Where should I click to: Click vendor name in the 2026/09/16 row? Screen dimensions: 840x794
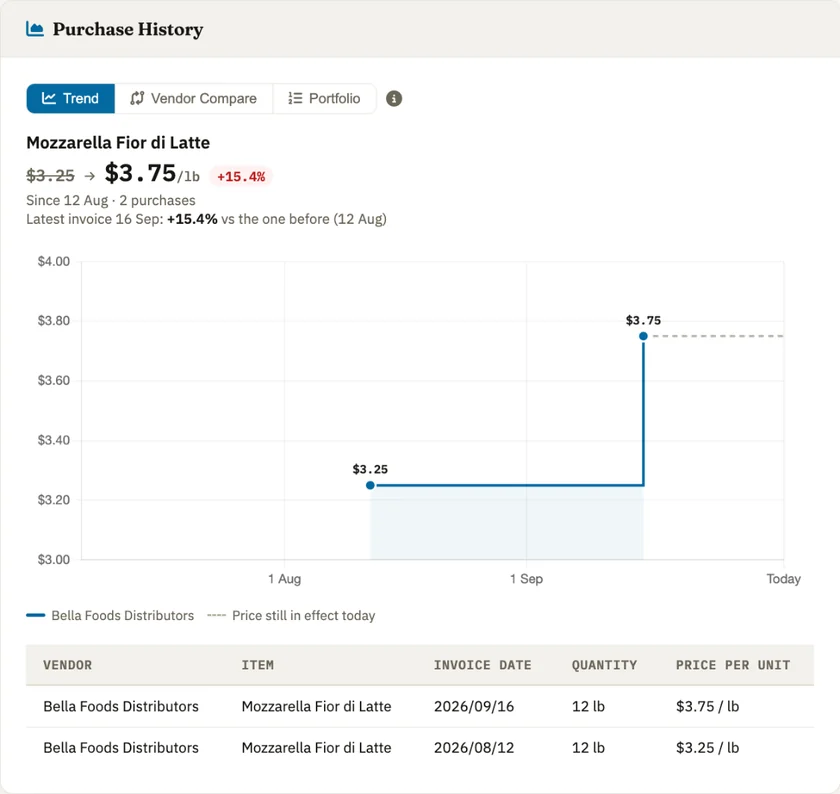121,706
